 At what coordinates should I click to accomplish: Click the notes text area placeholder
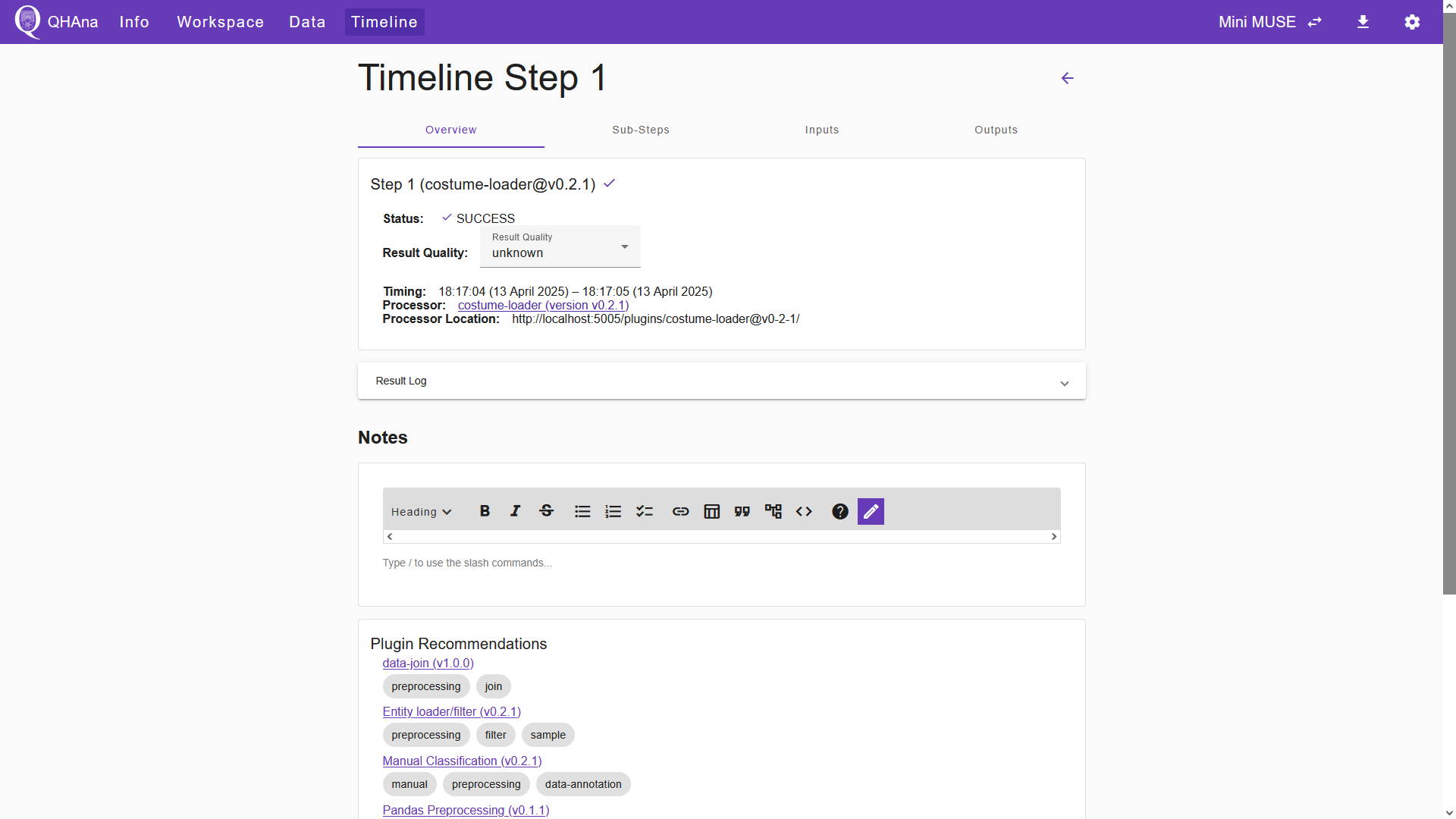467,563
